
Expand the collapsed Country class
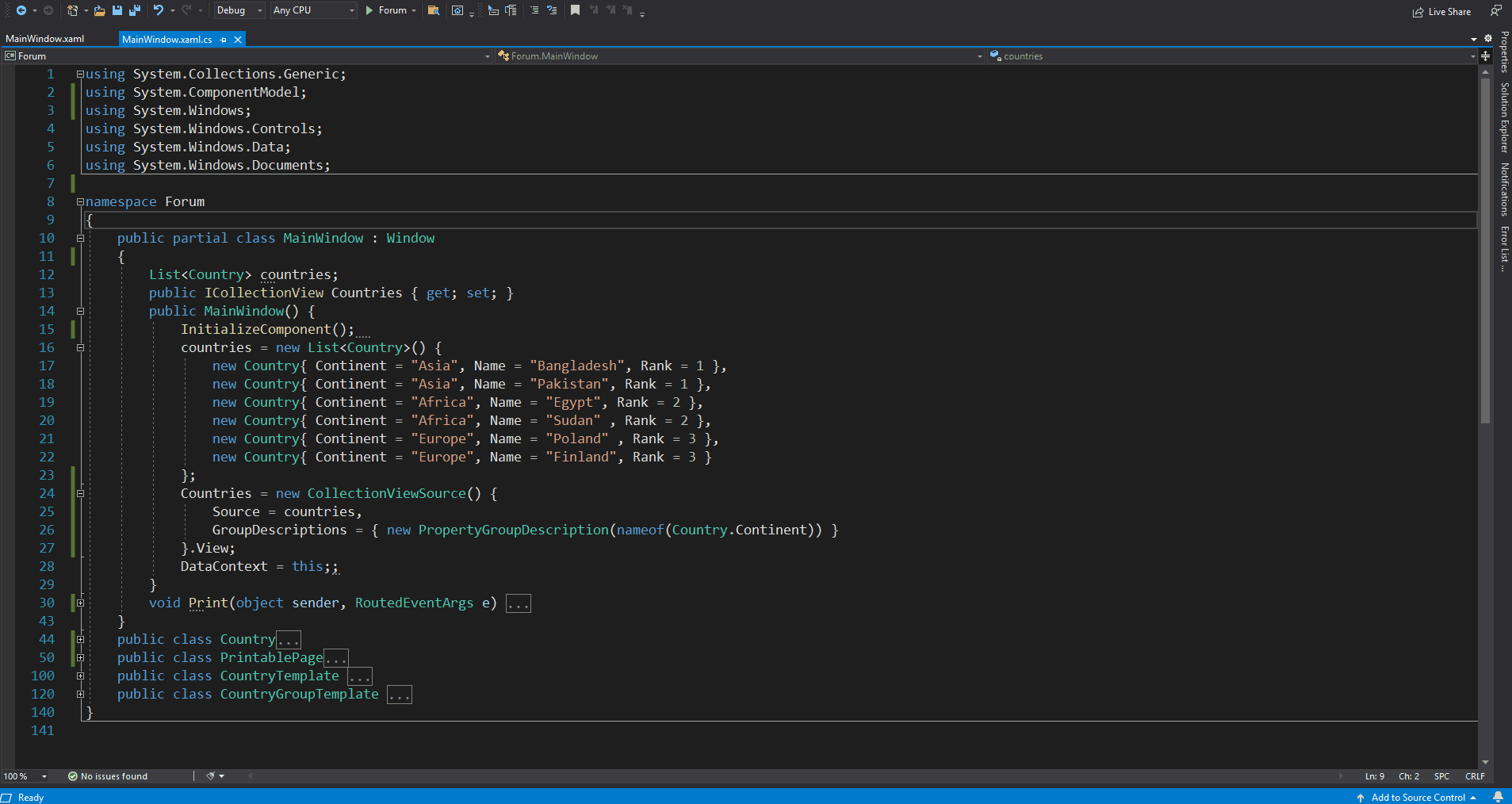80,639
